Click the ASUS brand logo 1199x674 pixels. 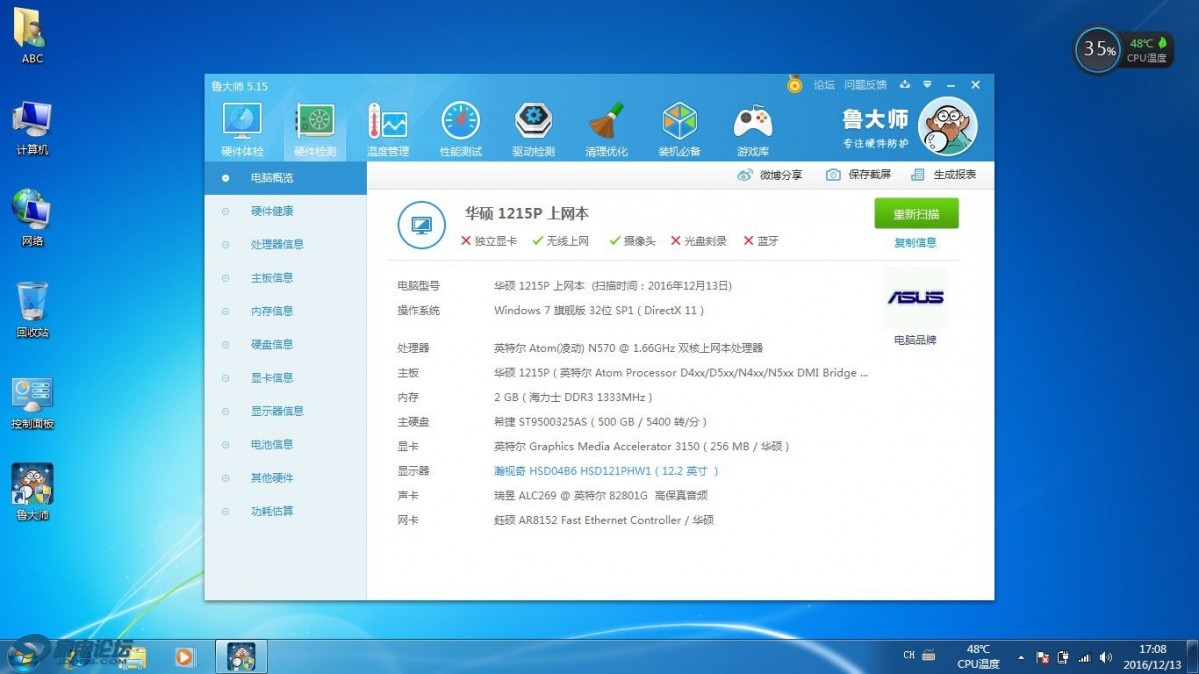tap(915, 297)
